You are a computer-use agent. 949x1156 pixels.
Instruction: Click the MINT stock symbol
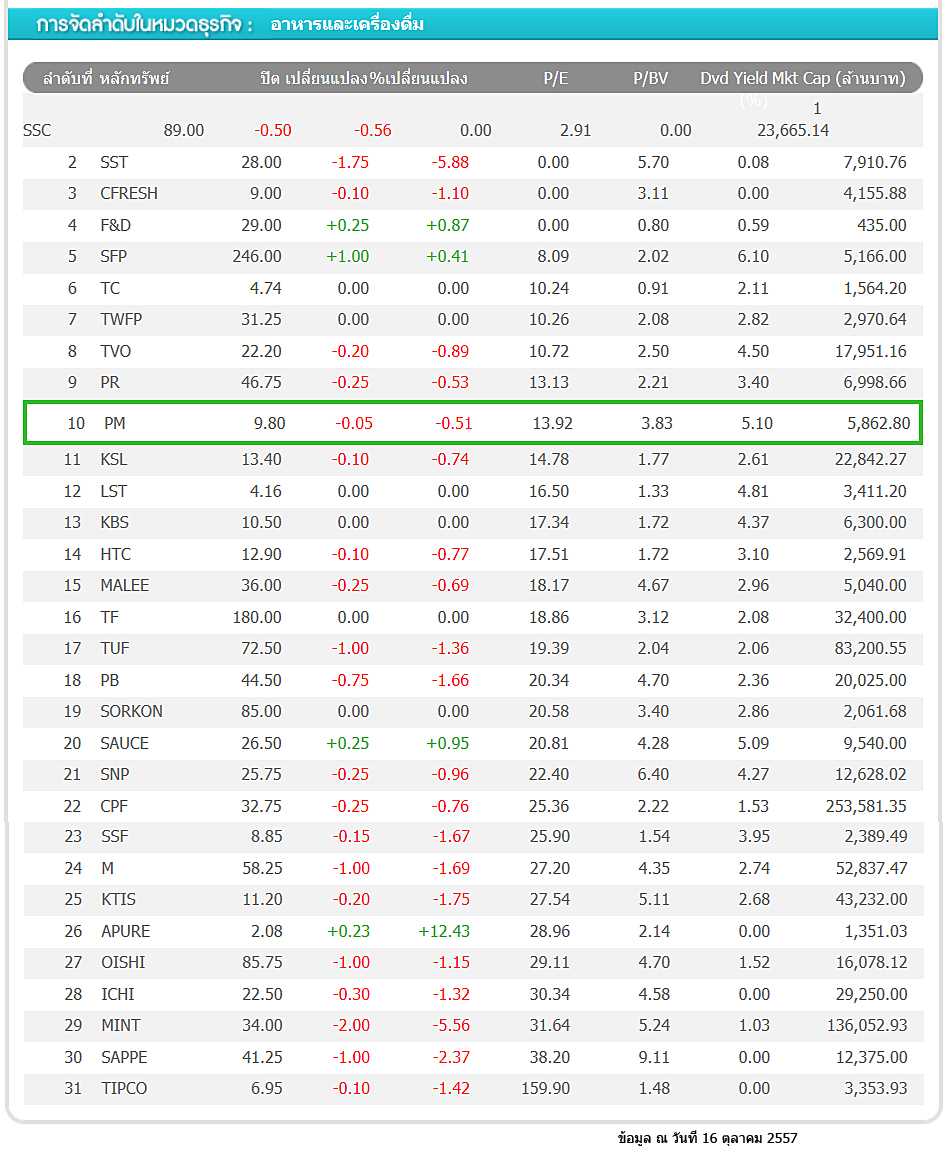tap(120, 1025)
